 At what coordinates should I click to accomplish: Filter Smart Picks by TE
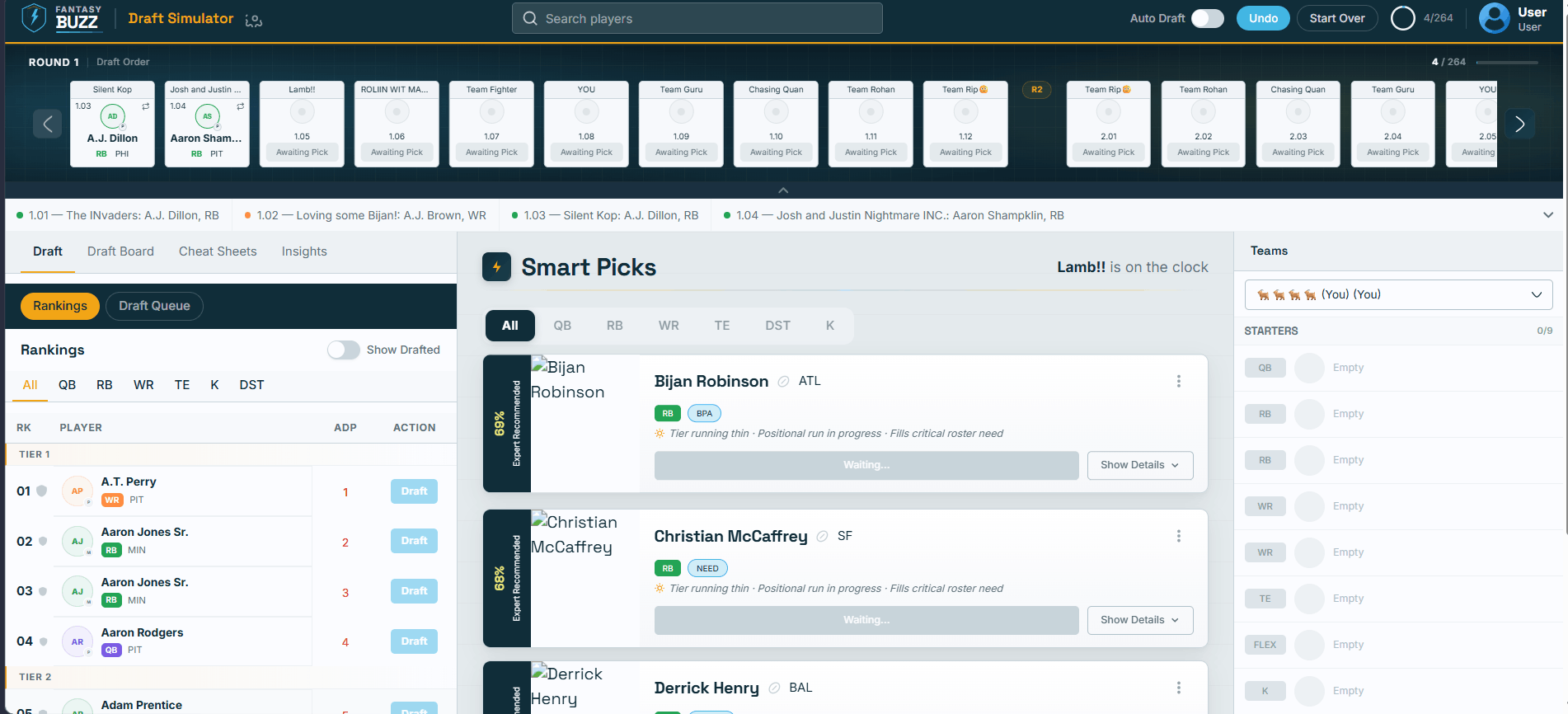point(722,326)
